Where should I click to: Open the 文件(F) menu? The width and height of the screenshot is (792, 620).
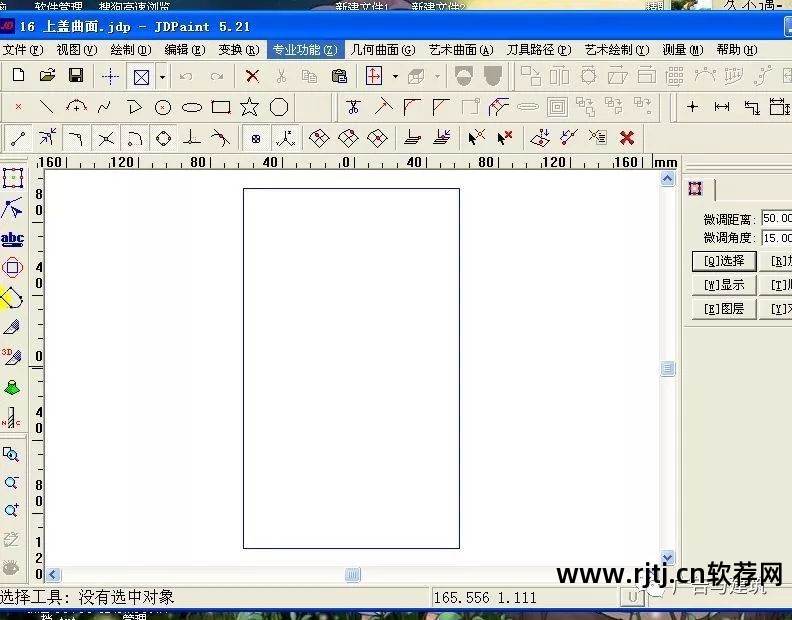click(x=23, y=50)
